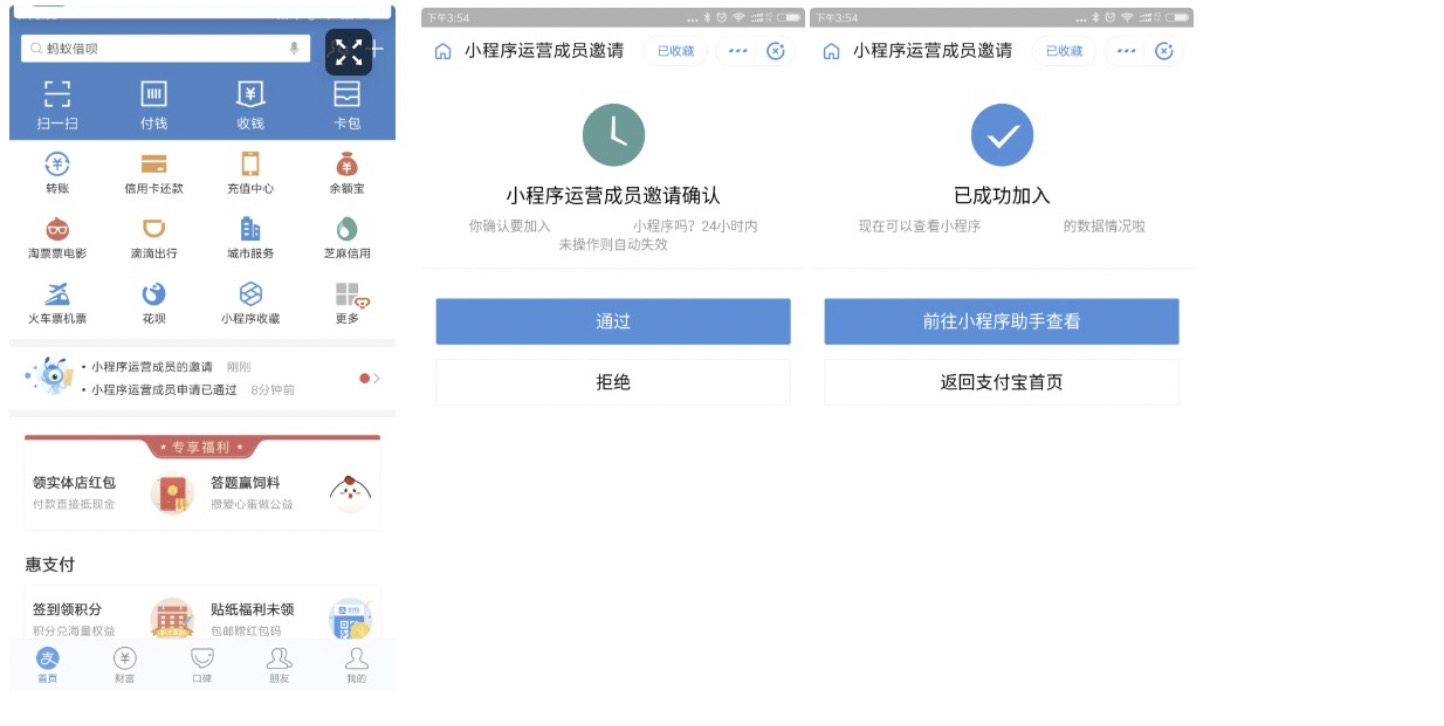Open 答题赢饲料 card

point(292,493)
